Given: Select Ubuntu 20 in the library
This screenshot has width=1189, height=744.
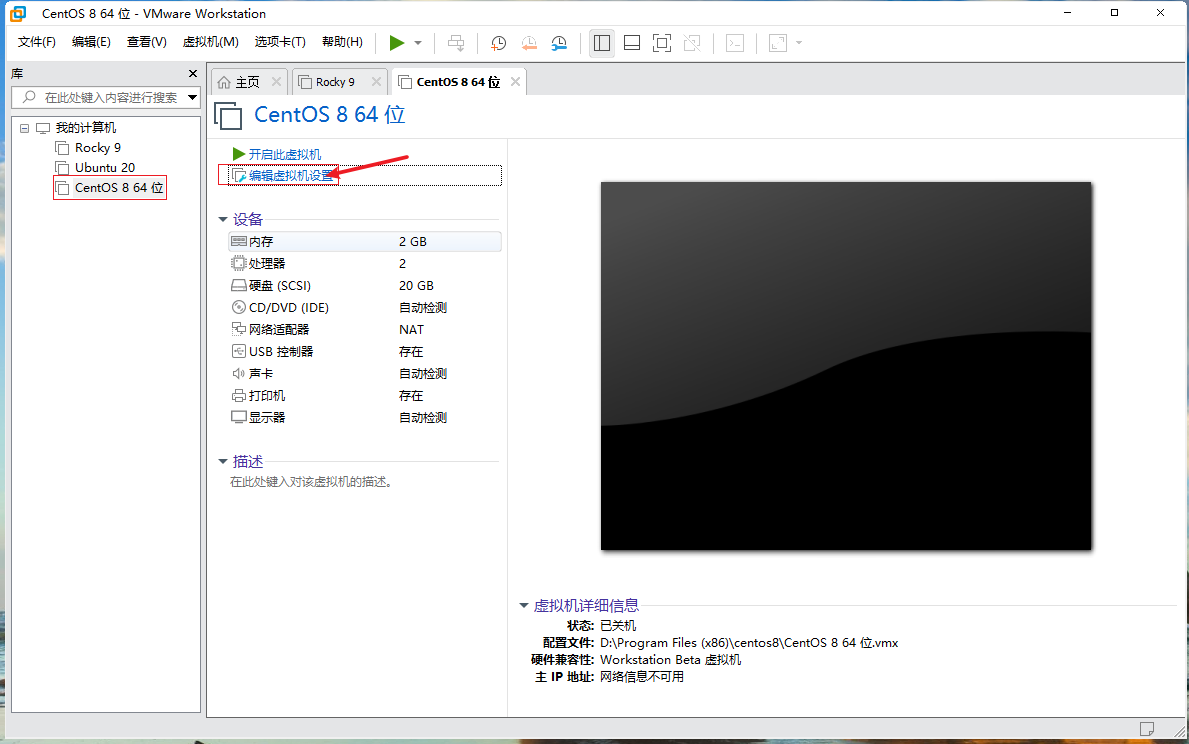Looking at the screenshot, I should click(105, 168).
